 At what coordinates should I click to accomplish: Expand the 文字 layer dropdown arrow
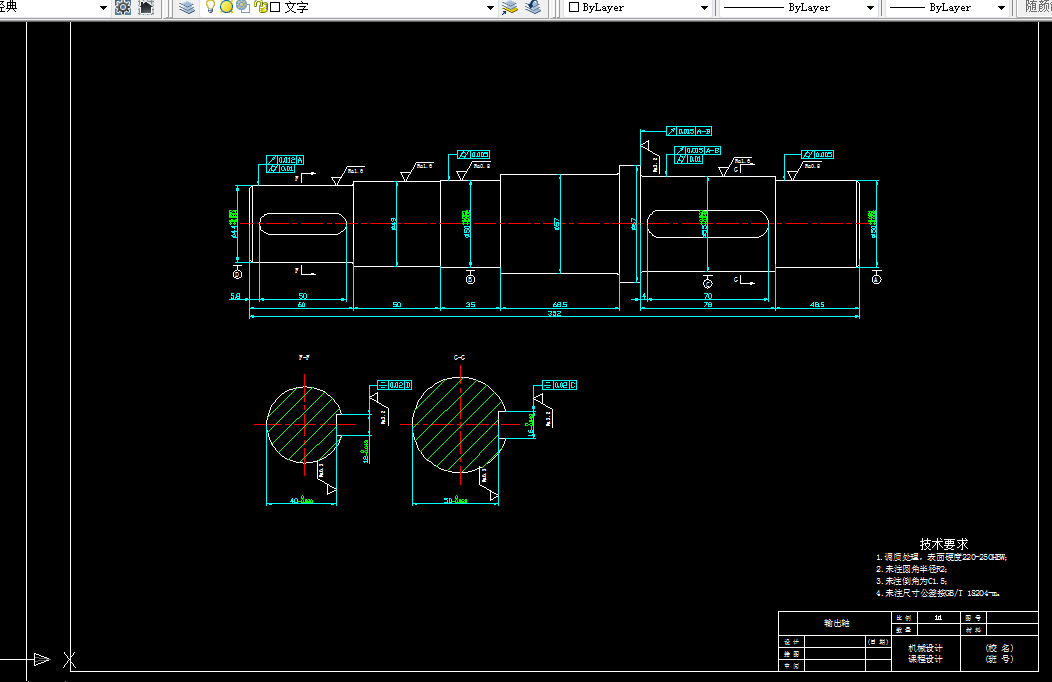point(490,7)
